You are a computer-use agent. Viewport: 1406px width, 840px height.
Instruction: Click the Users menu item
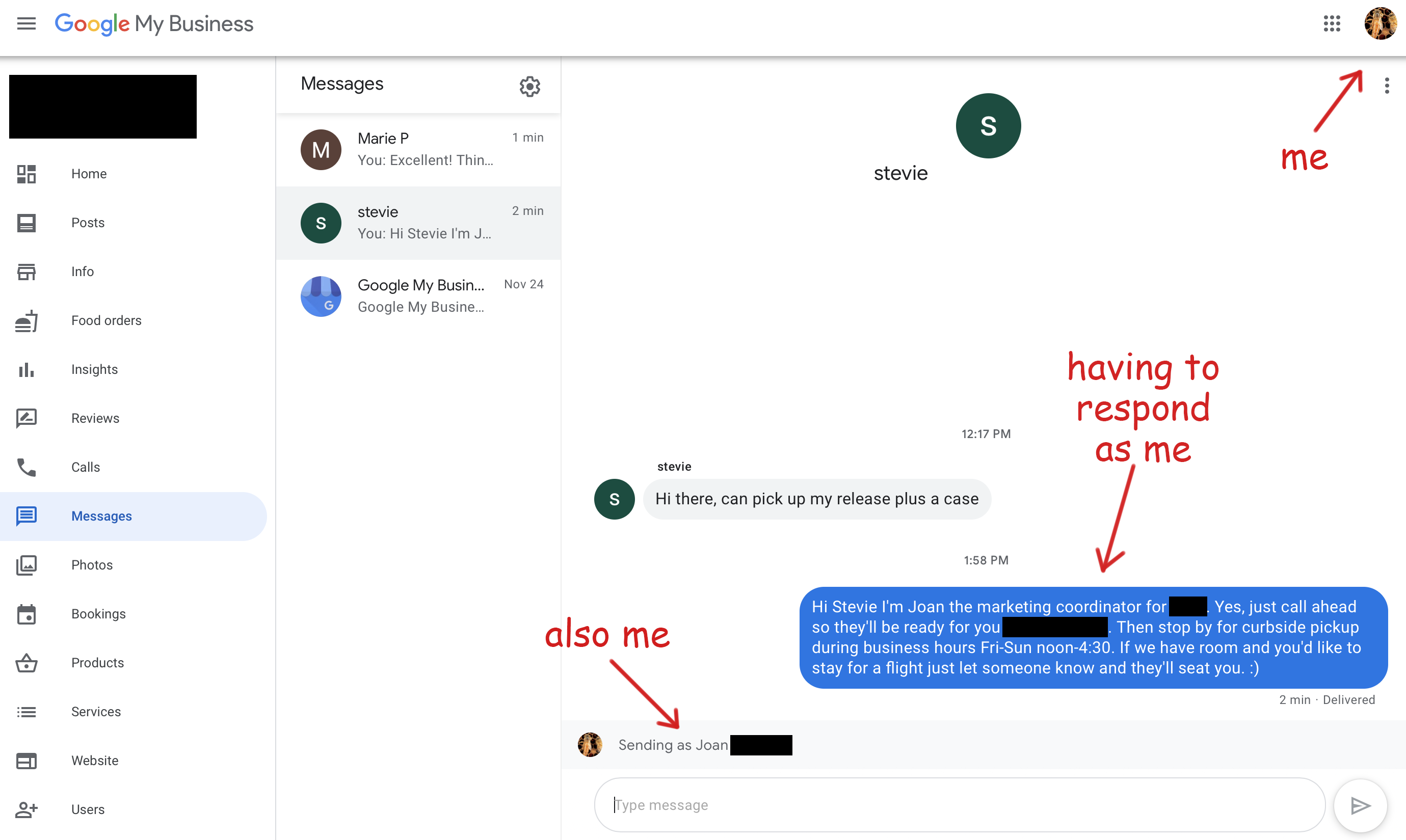[x=88, y=809]
